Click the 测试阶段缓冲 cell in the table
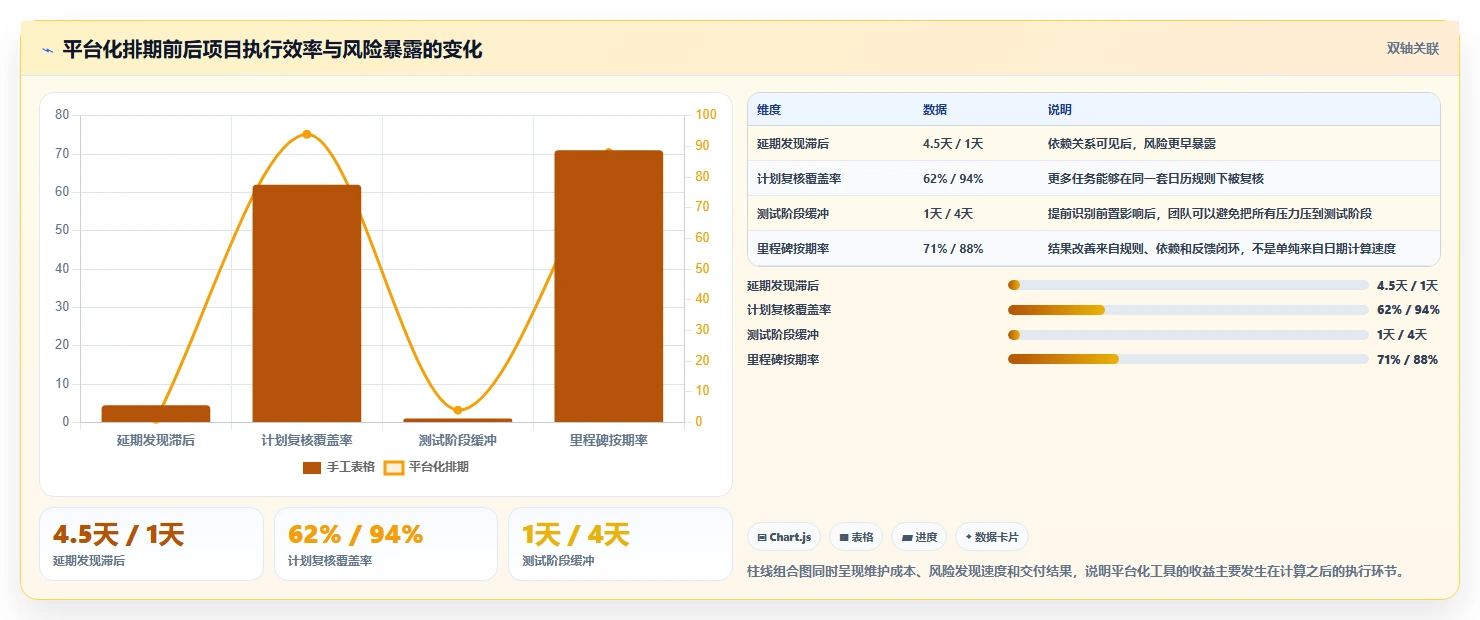 point(793,213)
